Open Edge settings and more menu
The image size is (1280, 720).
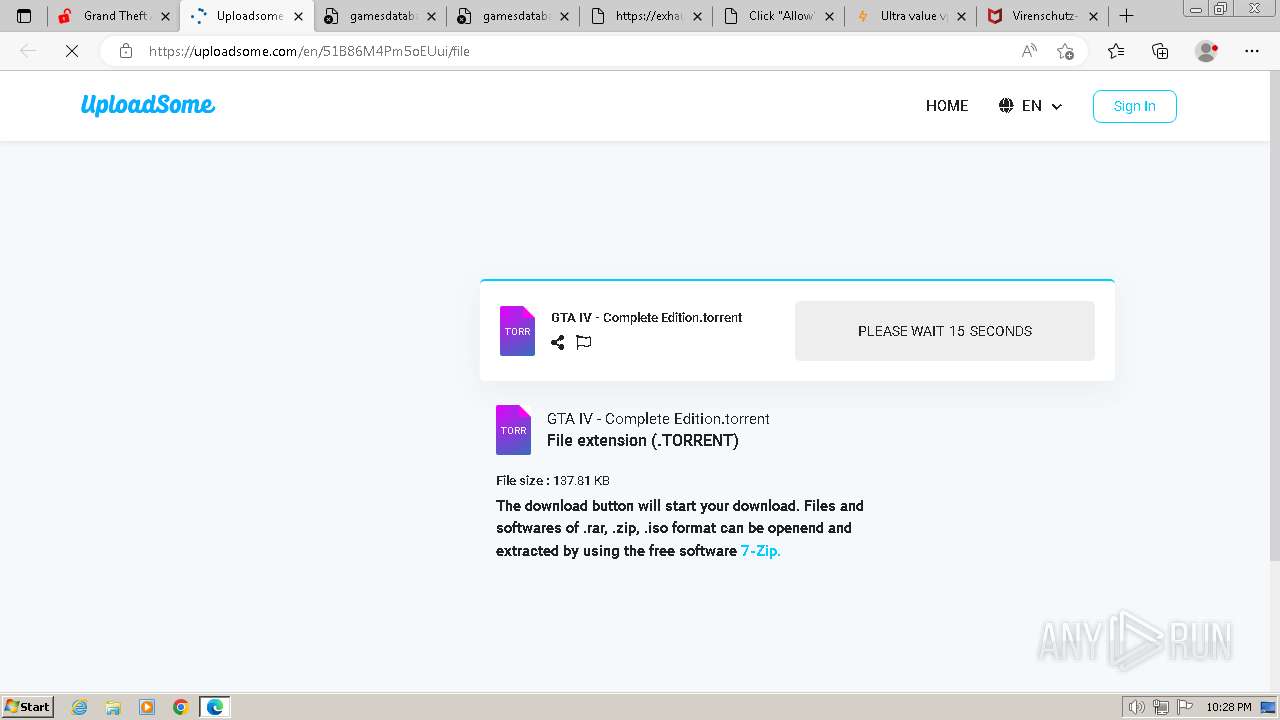coord(1252,51)
